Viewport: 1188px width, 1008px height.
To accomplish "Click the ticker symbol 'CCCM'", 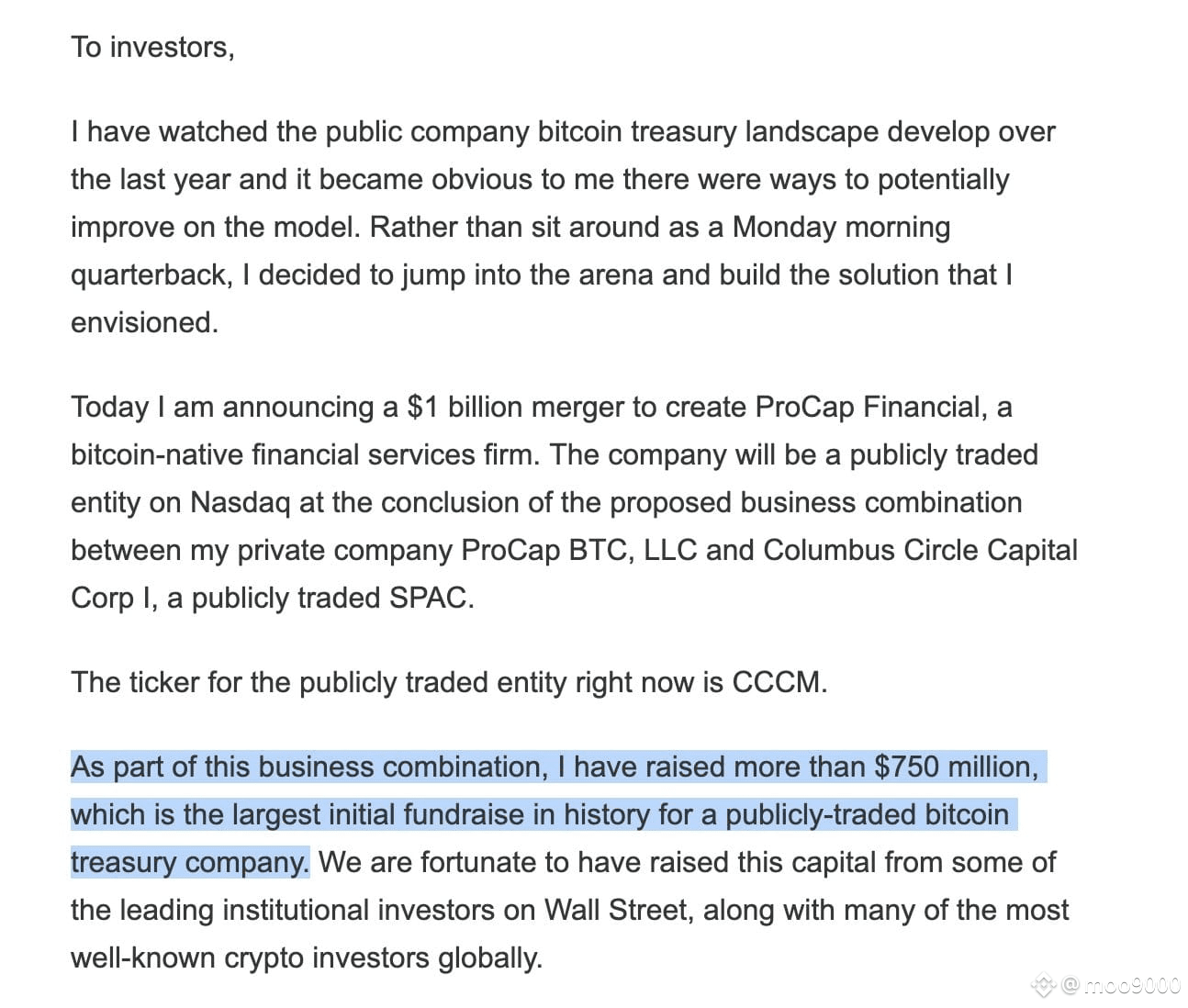I will [x=779, y=682].
